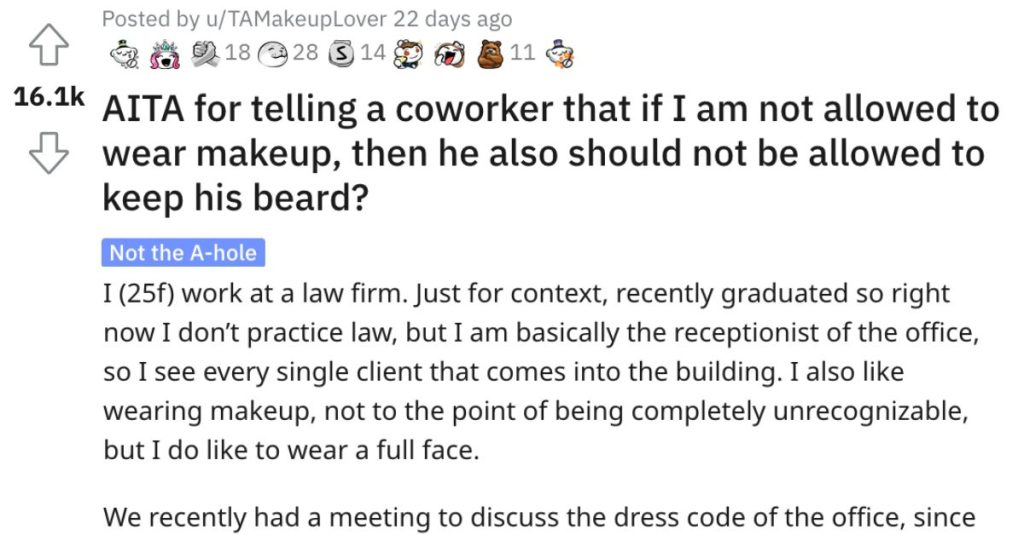Click the bear hug award icon
This screenshot has height=535, width=1024.
[x=491, y=53]
